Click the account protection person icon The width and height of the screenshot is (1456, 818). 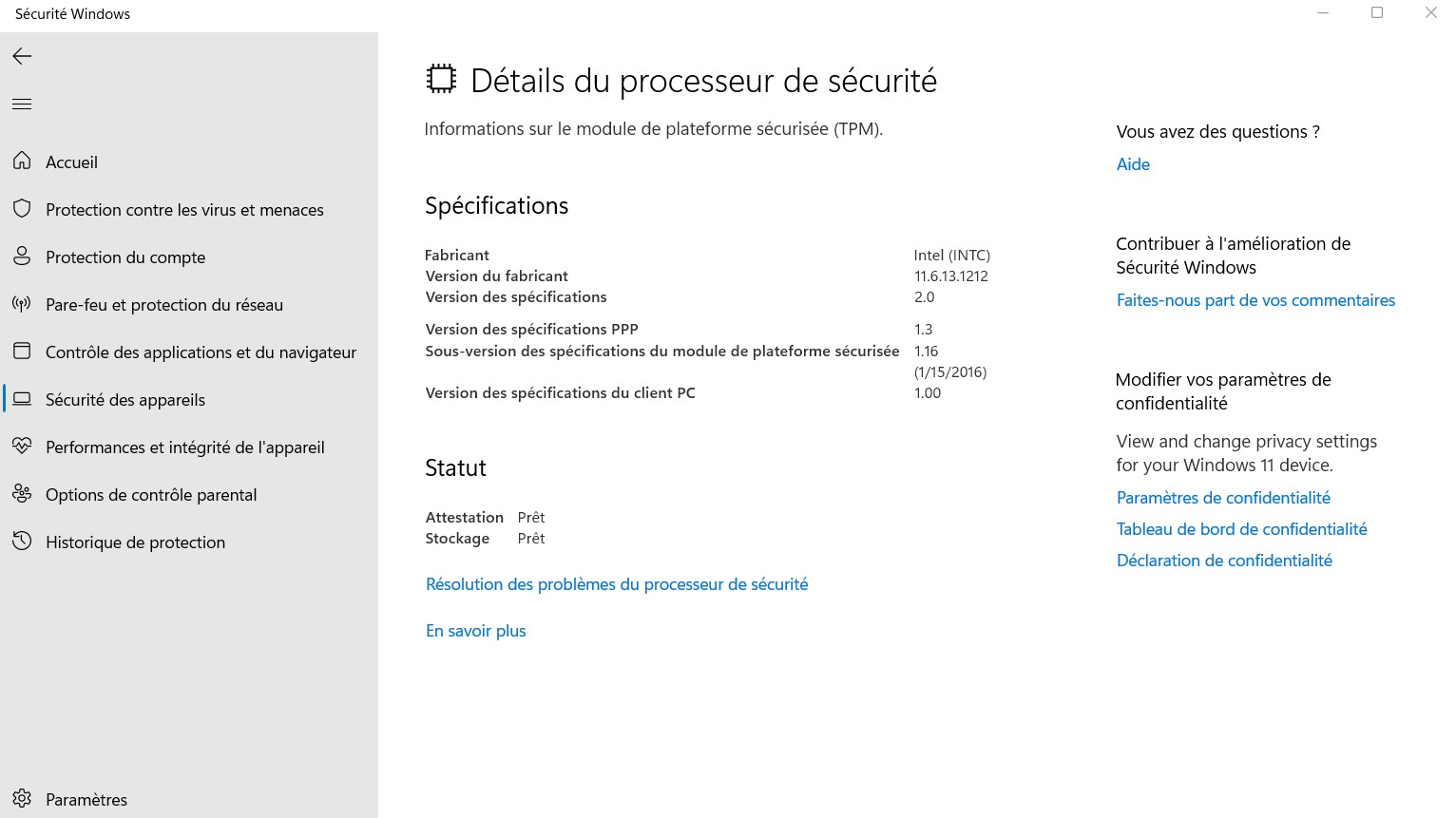22,257
